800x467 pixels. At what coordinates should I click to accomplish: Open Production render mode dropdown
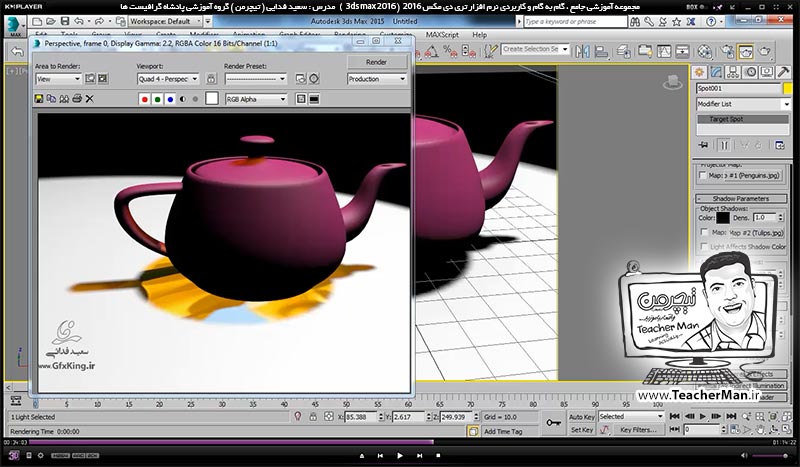click(377, 79)
